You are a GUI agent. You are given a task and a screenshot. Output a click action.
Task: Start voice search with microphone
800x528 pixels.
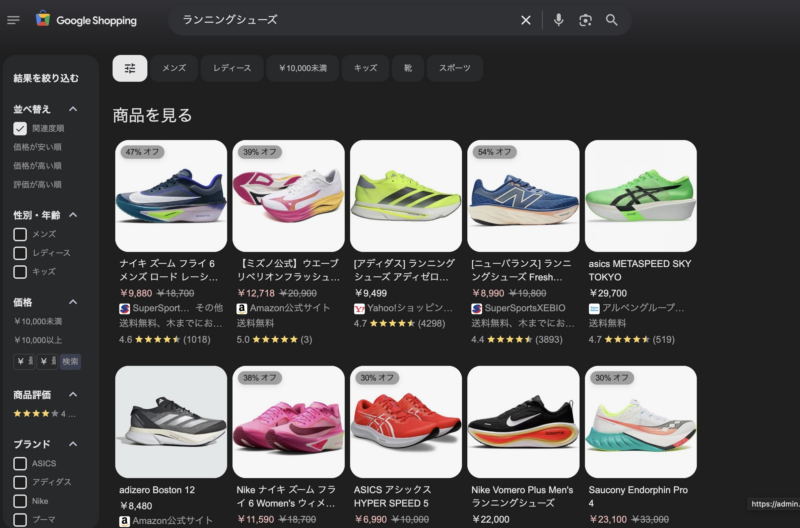coord(558,20)
